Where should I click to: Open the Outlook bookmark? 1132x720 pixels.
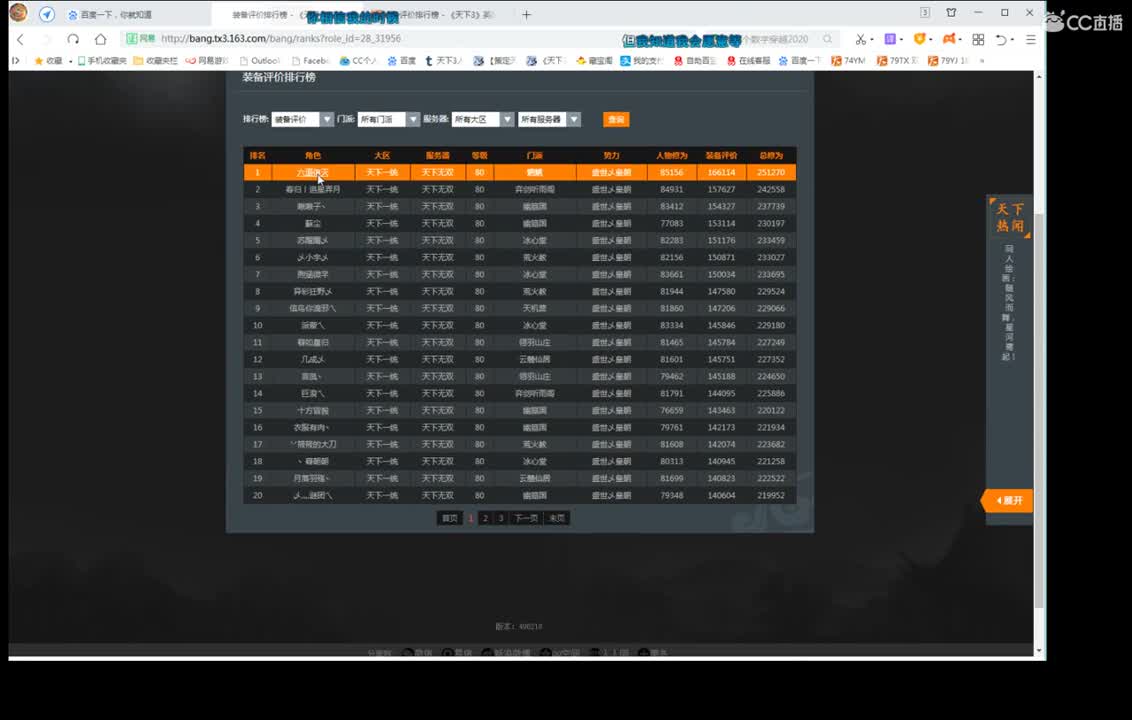pos(259,61)
